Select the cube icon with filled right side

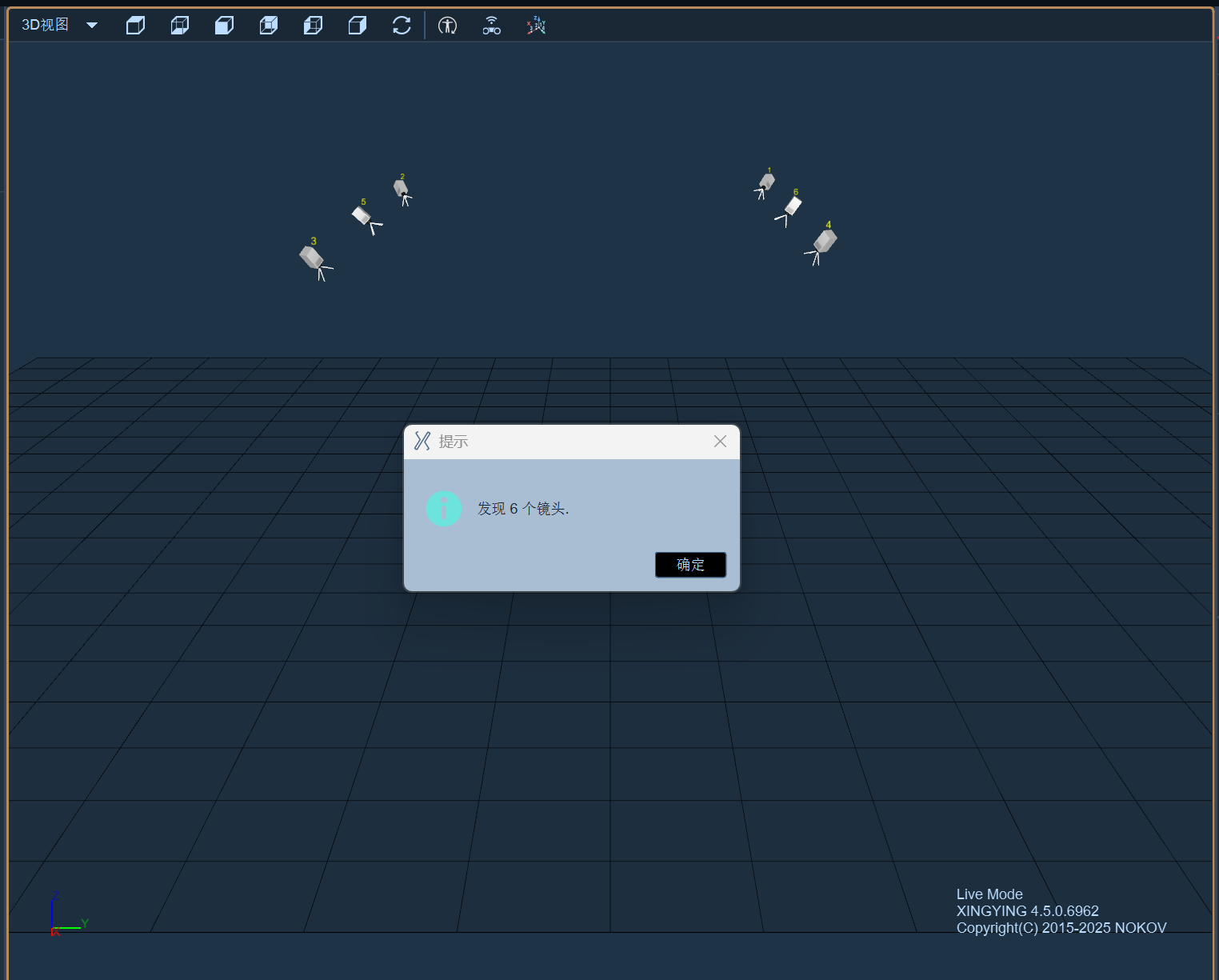pyautogui.click(x=358, y=26)
